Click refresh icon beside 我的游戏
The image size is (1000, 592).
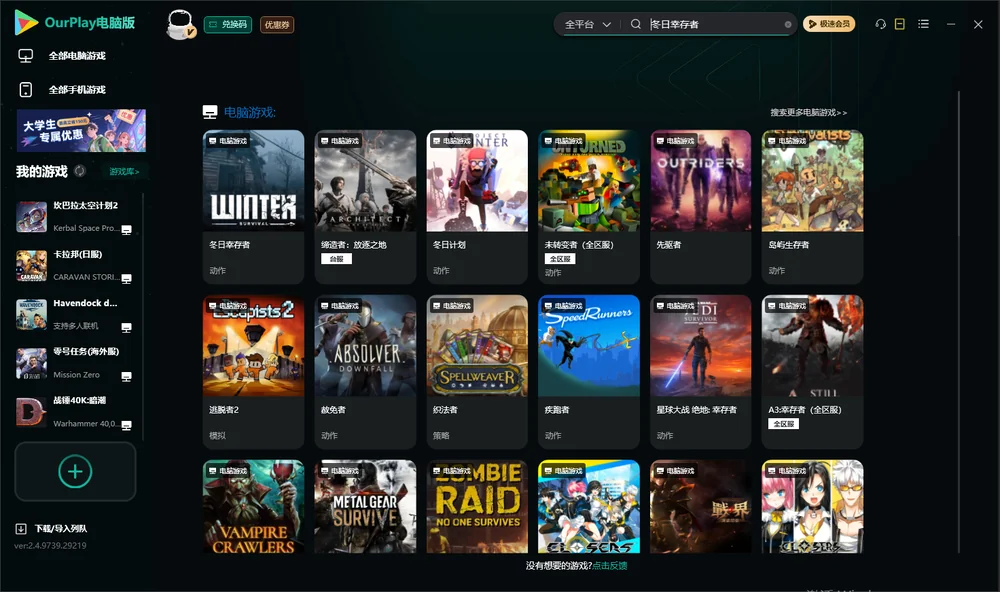click(x=80, y=171)
